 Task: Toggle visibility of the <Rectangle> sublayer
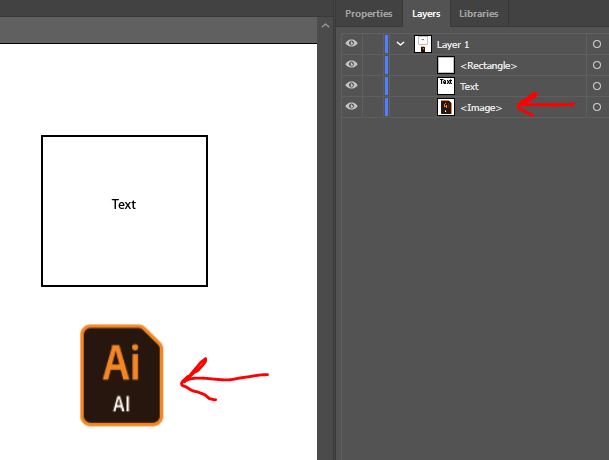[351, 64]
